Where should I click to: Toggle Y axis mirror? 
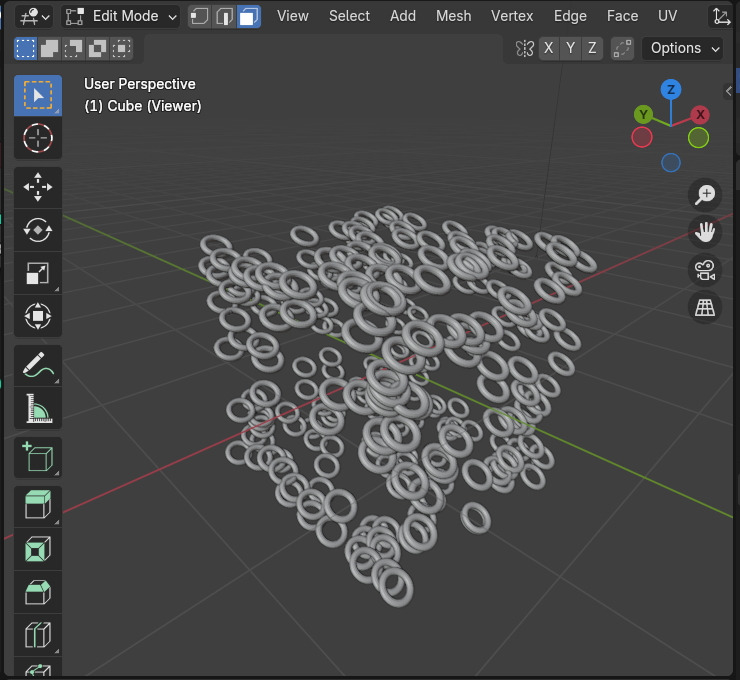point(571,48)
